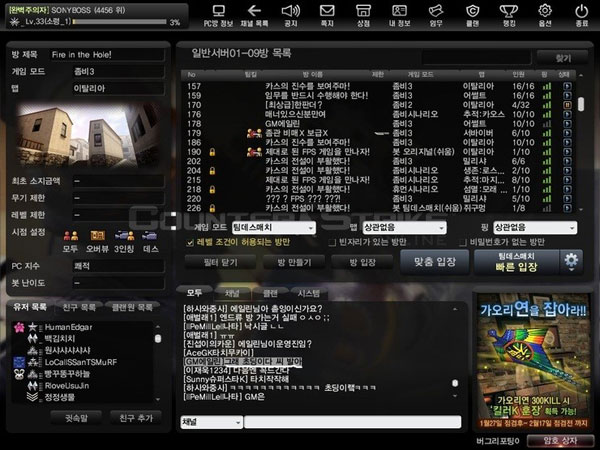The image size is (600, 450).
Task: Click 암호 상자 button
Action: tap(560, 441)
